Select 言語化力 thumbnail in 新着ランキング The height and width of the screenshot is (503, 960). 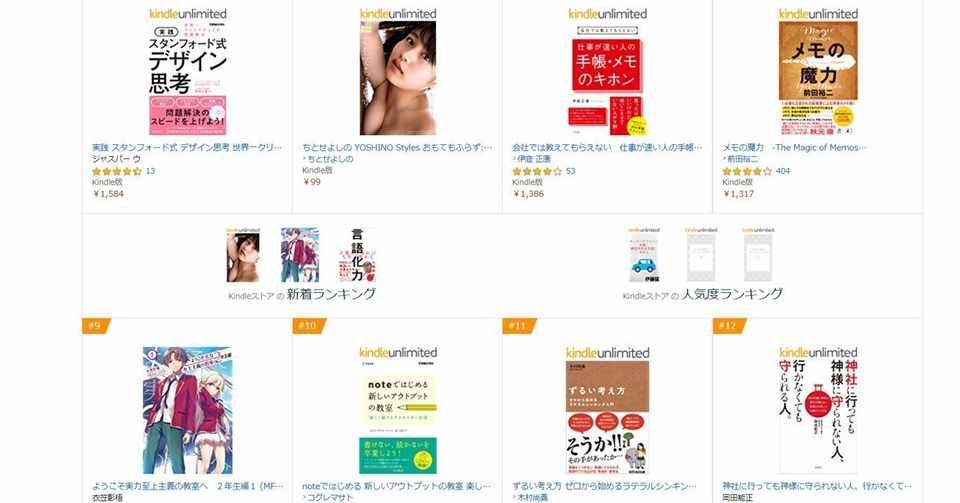pos(357,255)
